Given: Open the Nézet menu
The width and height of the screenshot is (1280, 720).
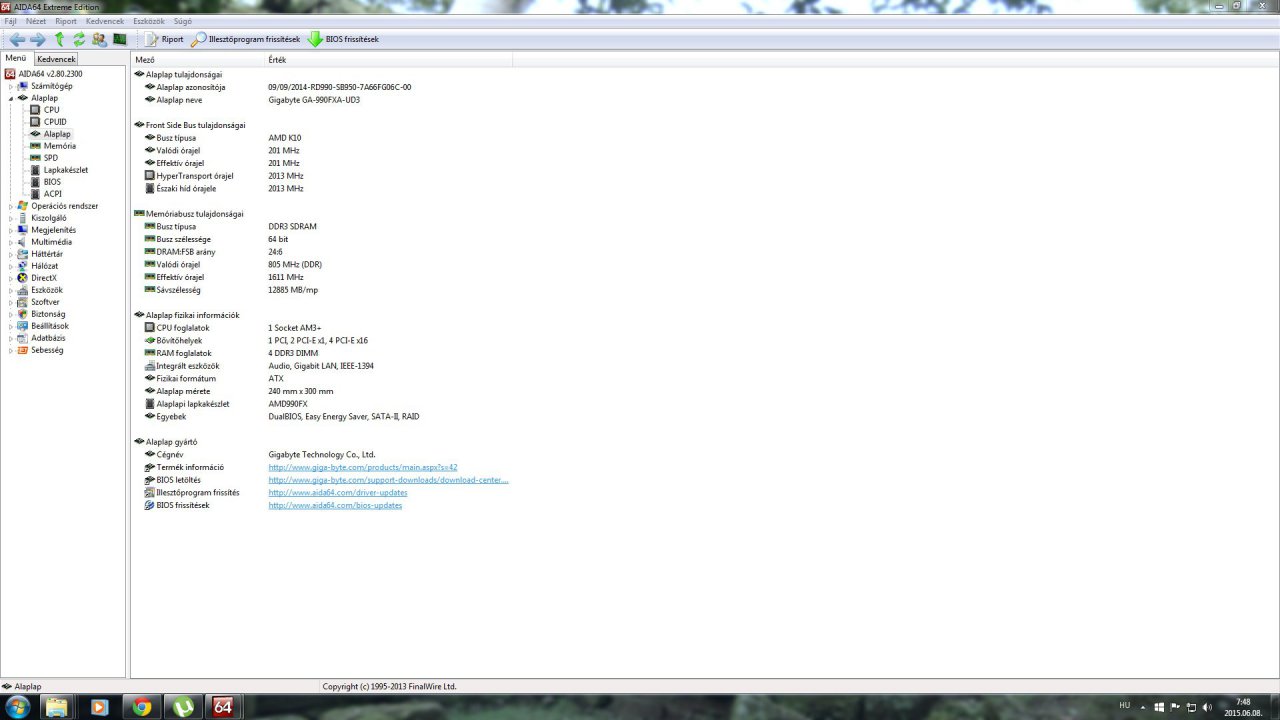Looking at the screenshot, I should pos(36,21).
